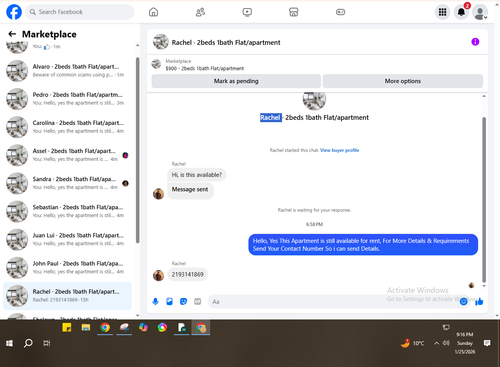Open Google Chrome on the taskbar, left of the paint palette icon
Image resolution: width=500 pixels, height=367 pixels.
[105, 328]
